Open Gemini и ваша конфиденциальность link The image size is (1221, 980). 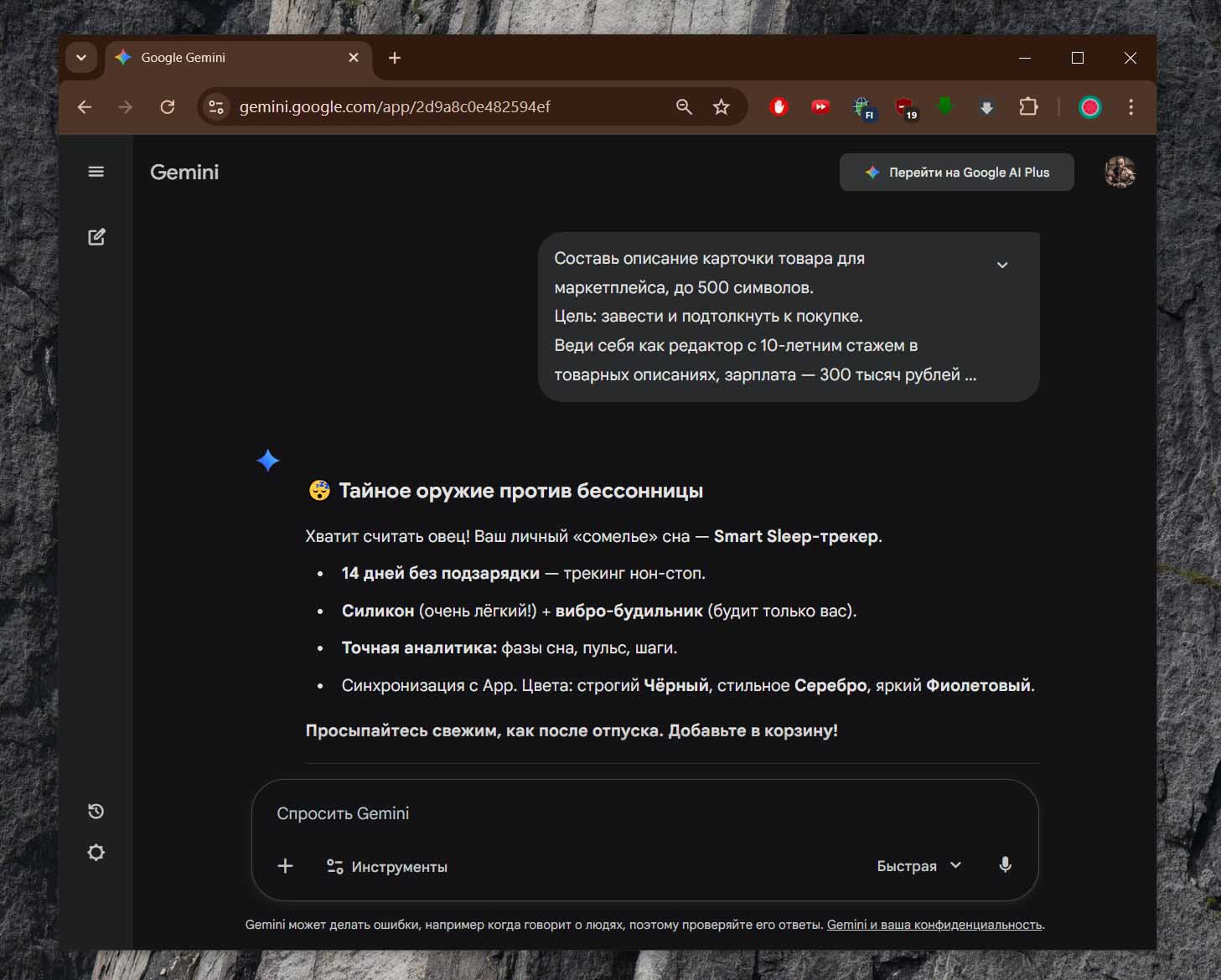coord(934,925)
